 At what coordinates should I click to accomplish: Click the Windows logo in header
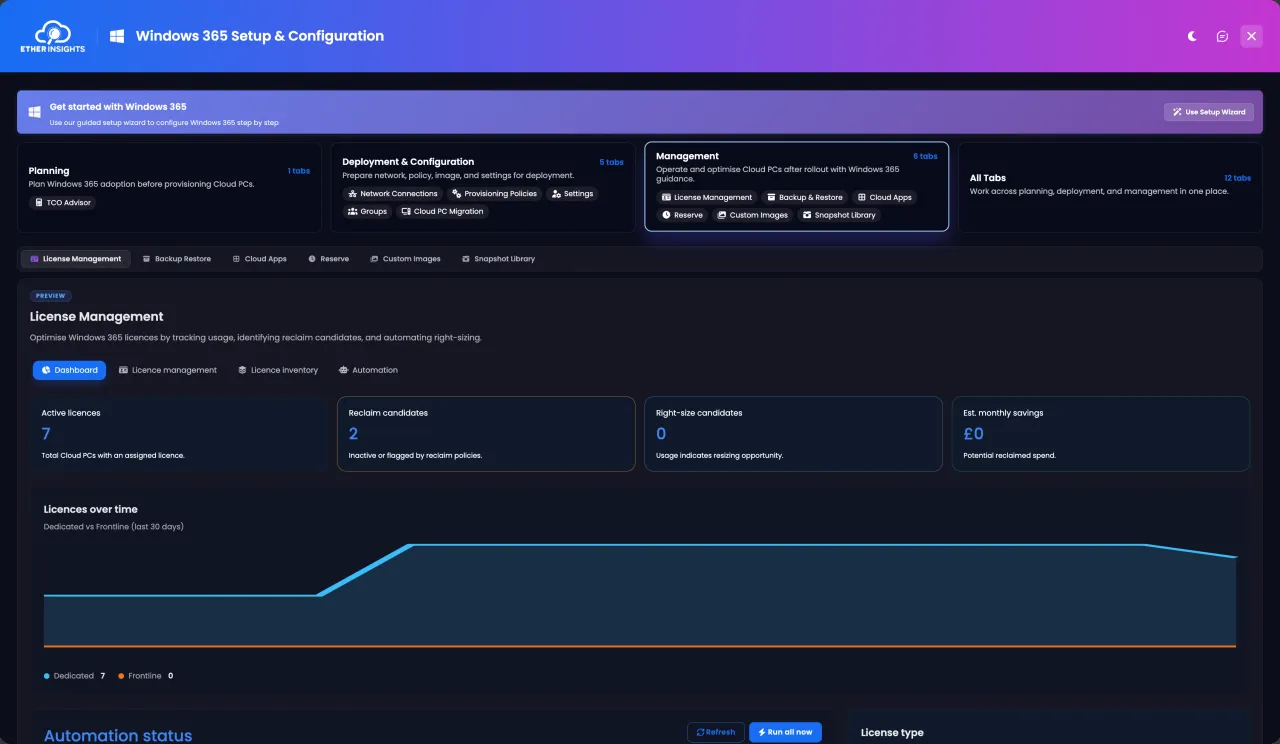pyautogui.click(x=117, y=36)
